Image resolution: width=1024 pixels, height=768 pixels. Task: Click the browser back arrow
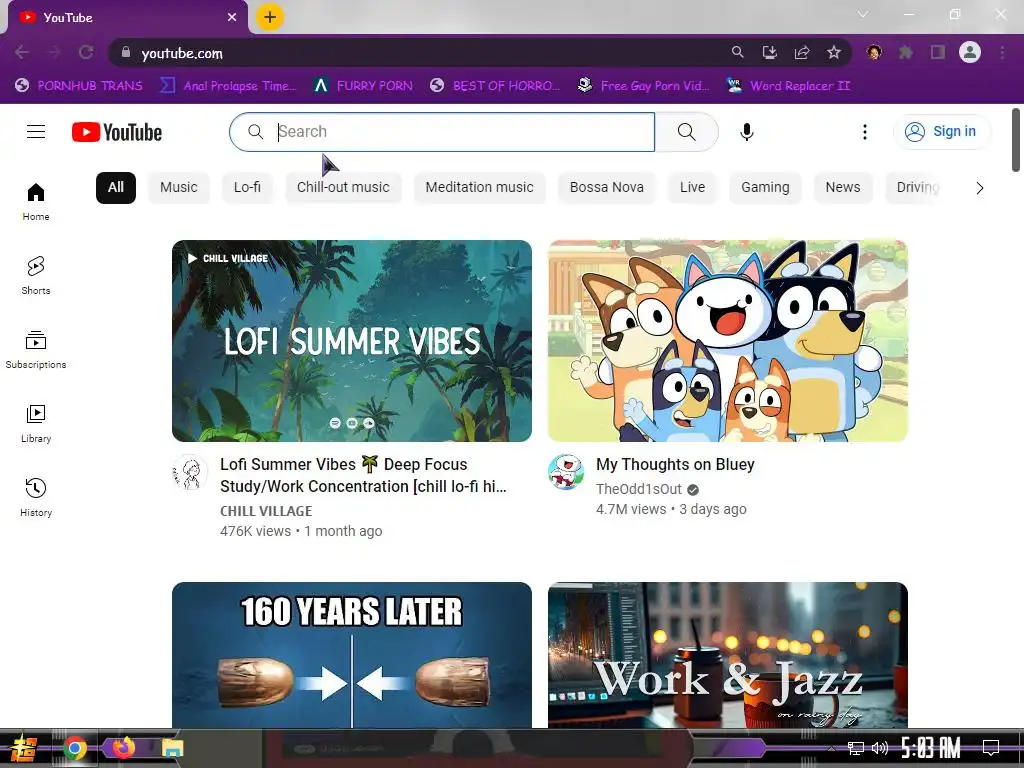click(22, 52)
